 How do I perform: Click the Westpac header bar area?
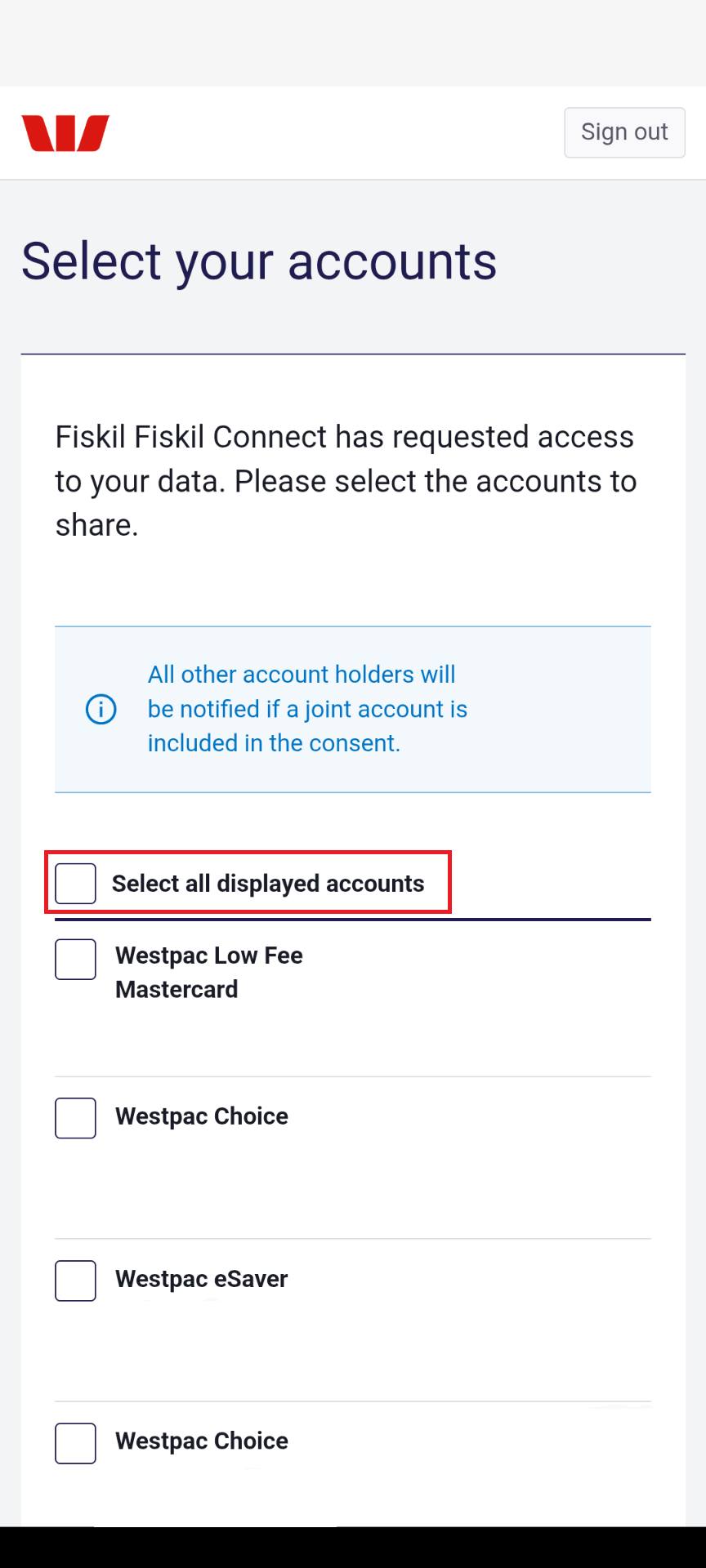coord(353,132)
